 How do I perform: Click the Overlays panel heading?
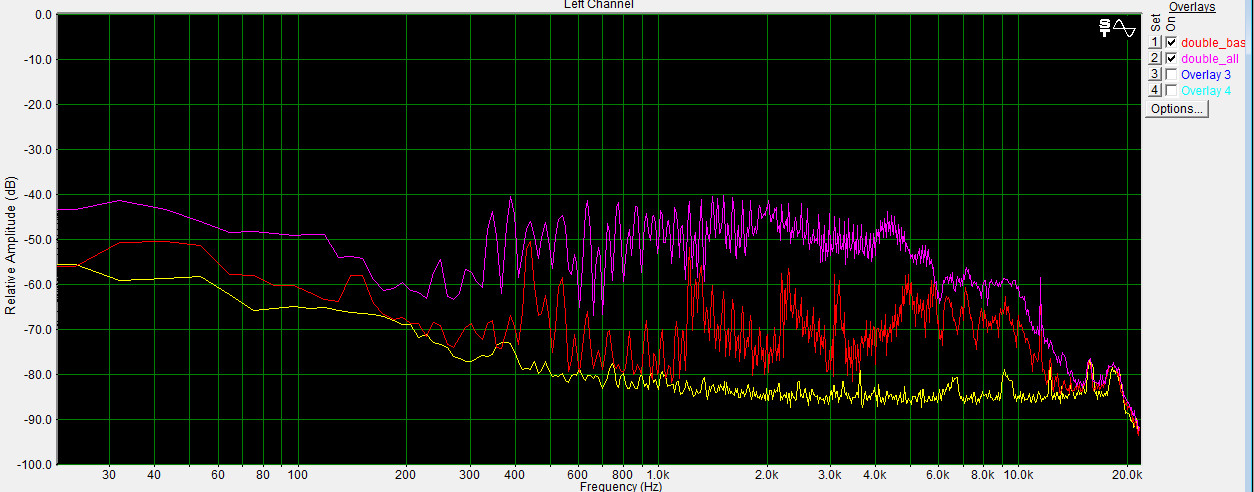tap(1192, 7)
